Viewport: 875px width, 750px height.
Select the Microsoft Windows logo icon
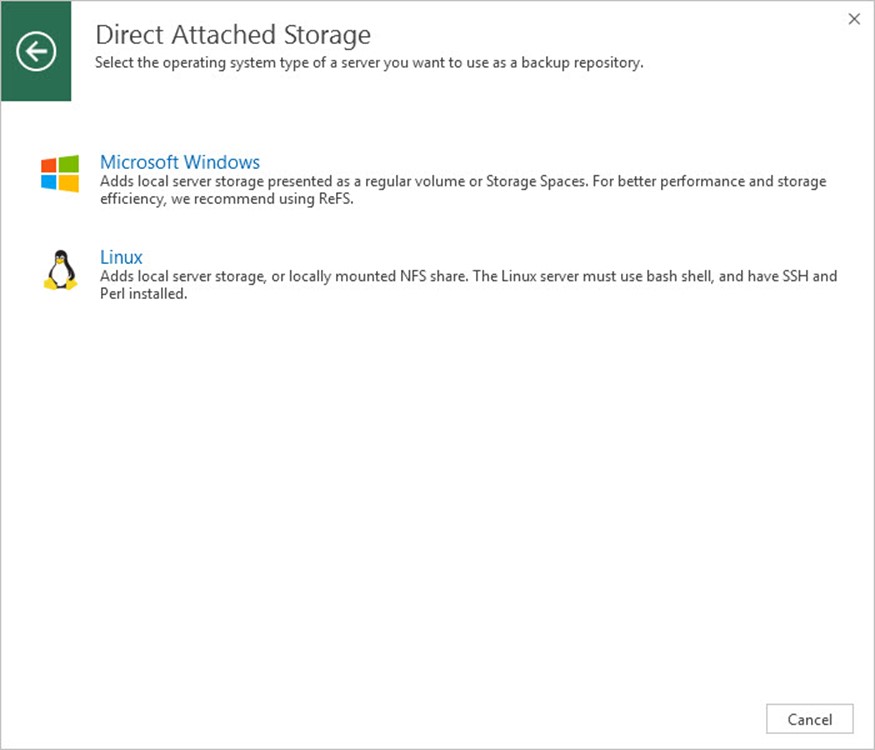60,173
